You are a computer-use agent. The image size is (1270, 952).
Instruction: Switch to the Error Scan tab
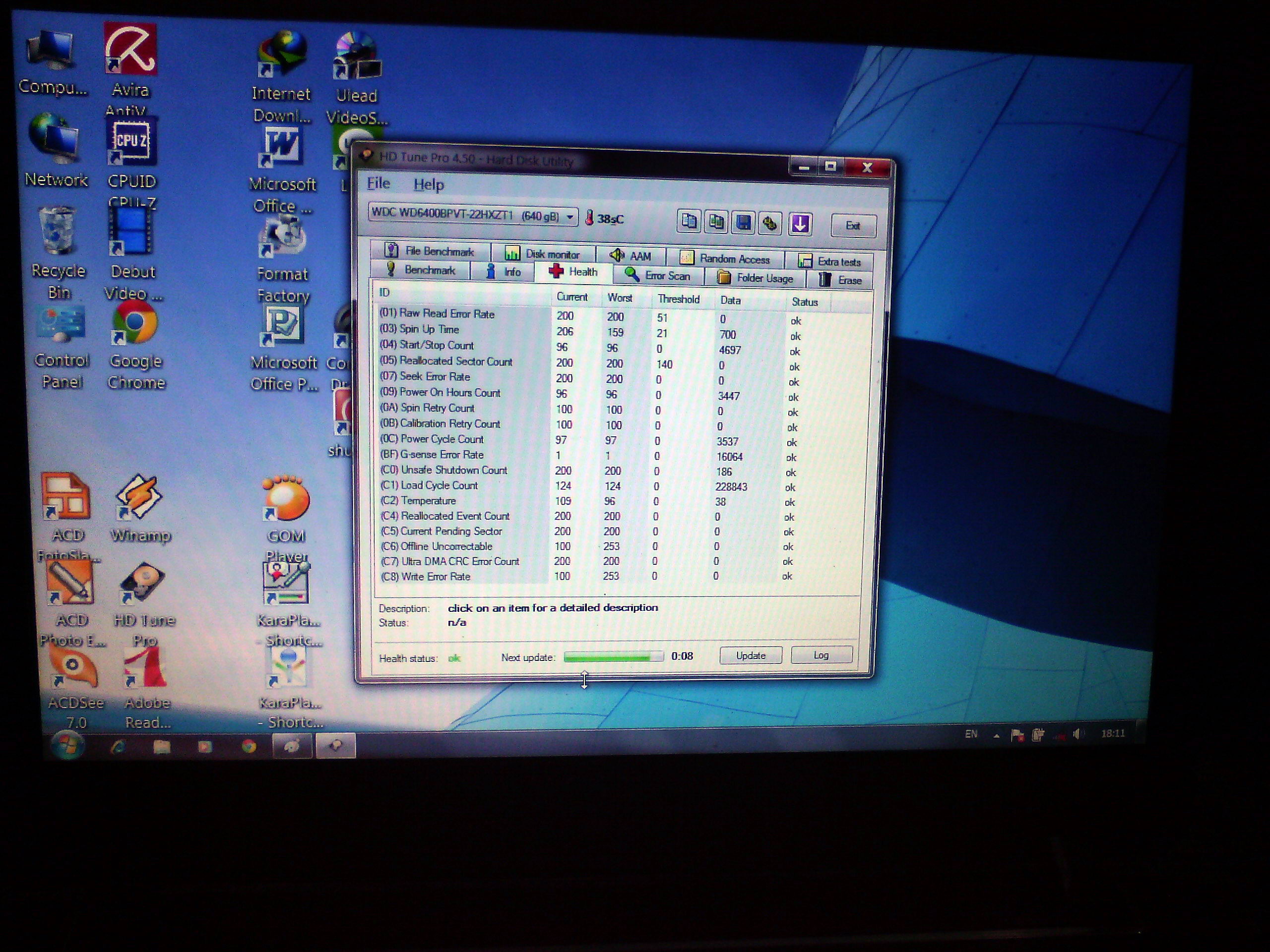(x=658, y=276)
